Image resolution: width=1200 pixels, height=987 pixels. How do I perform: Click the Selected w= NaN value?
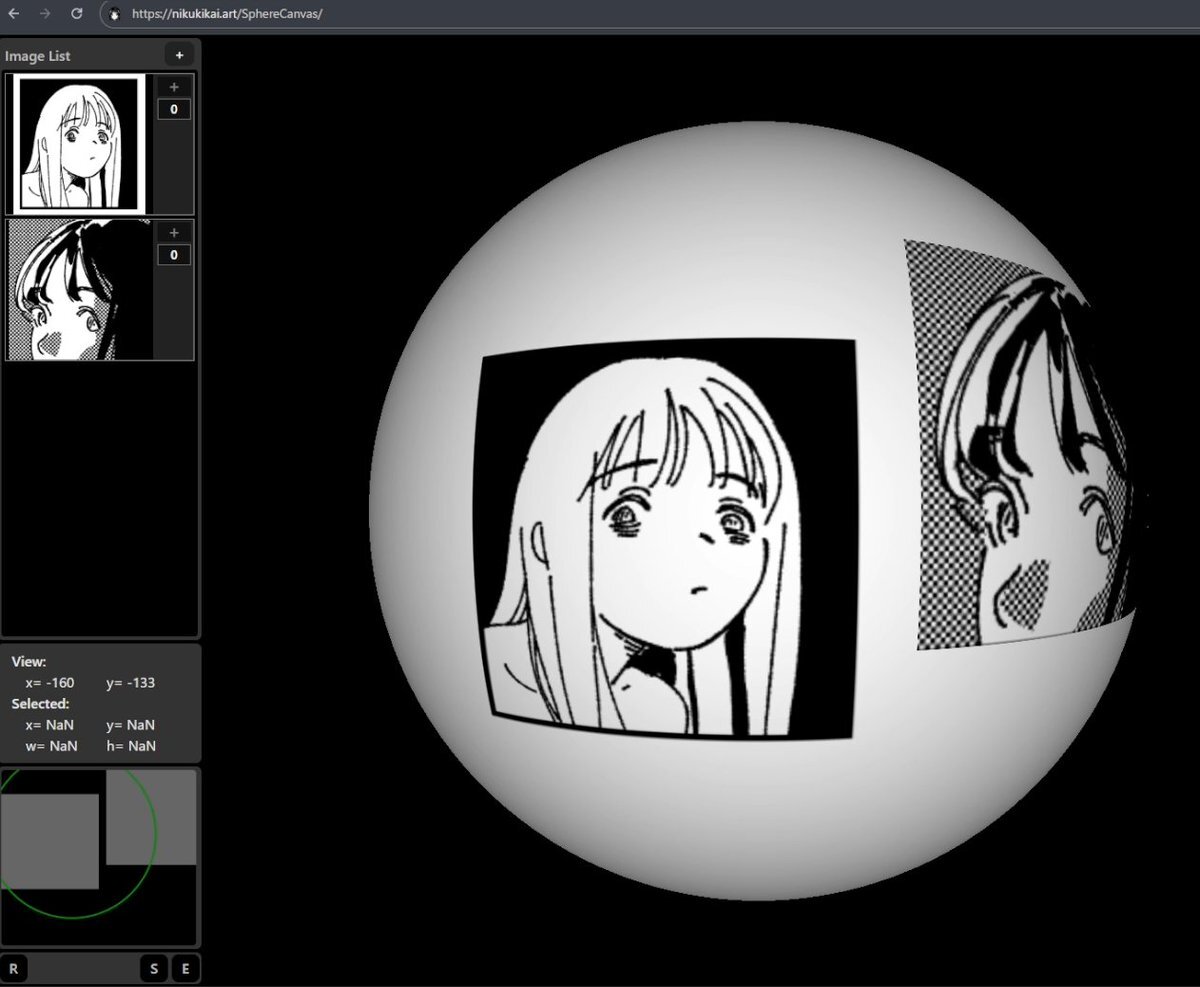coord(51,746)
